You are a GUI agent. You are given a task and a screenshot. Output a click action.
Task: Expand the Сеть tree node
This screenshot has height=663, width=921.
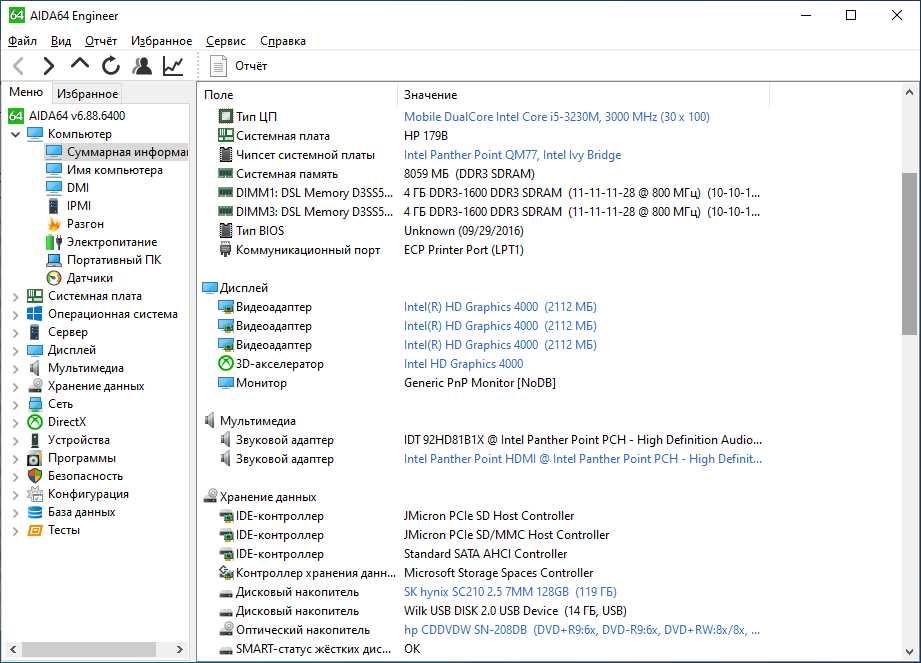pyautogui.click(x=16, y=405)
